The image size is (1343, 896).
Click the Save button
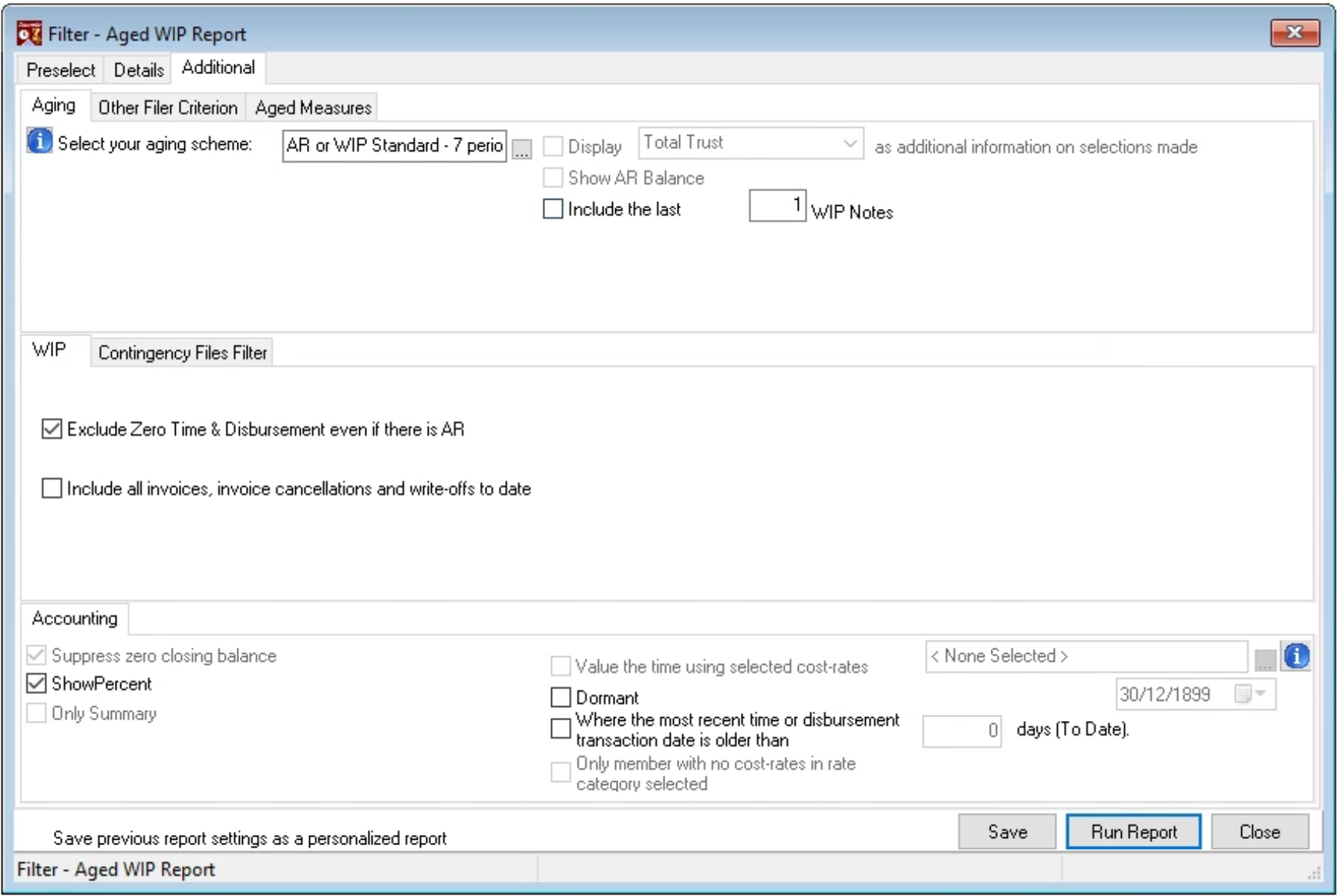tap(1008, 832)
